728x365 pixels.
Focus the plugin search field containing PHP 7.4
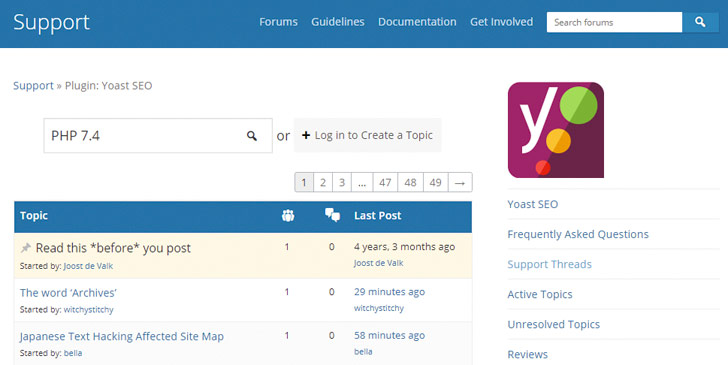pos(158,136)
